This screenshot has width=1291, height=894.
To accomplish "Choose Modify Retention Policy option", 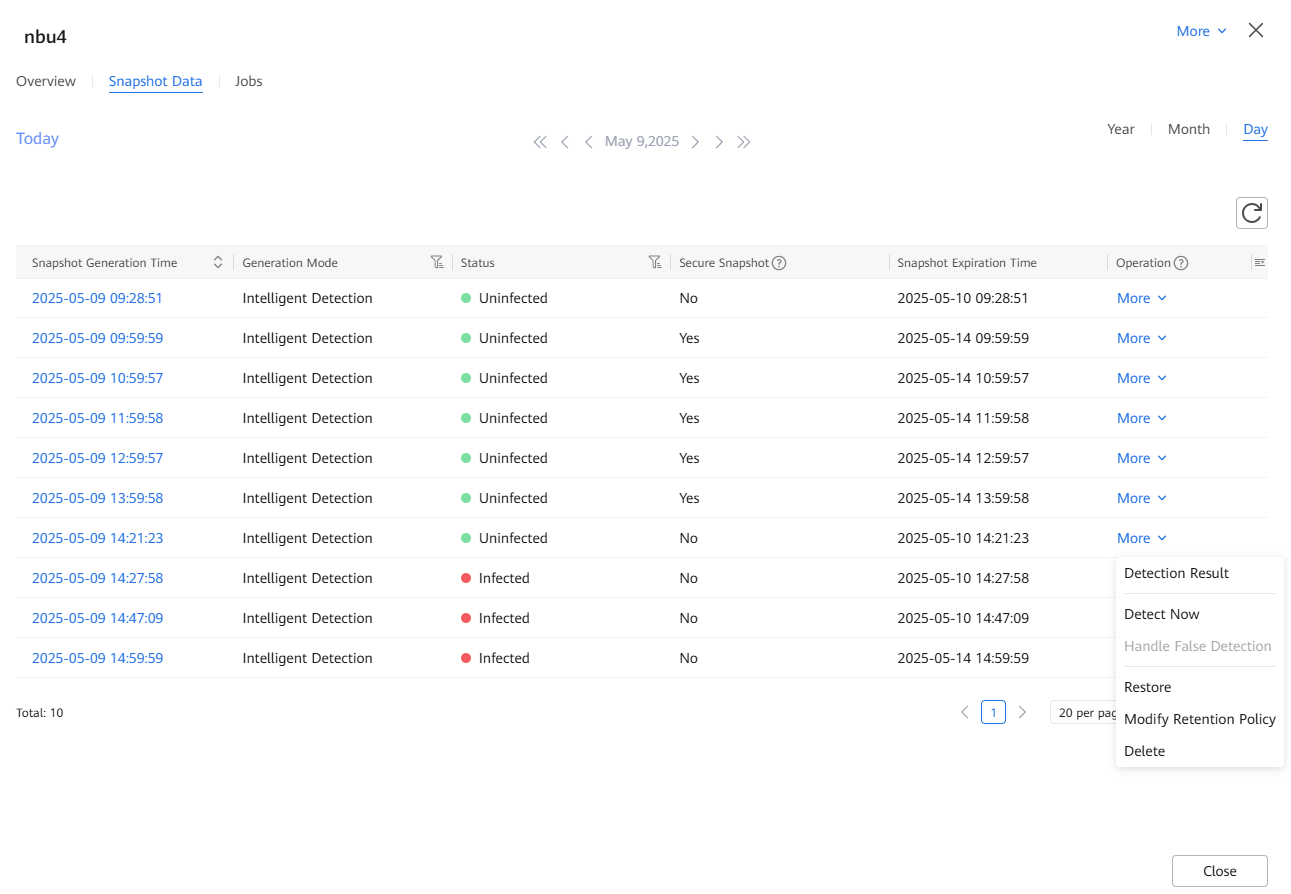I will click(1199, 719).
